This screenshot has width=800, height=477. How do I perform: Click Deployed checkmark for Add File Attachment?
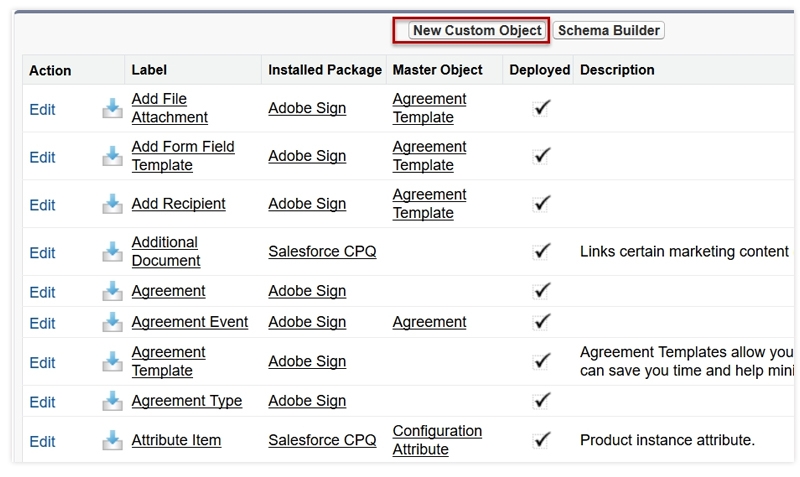pos(541,108)
